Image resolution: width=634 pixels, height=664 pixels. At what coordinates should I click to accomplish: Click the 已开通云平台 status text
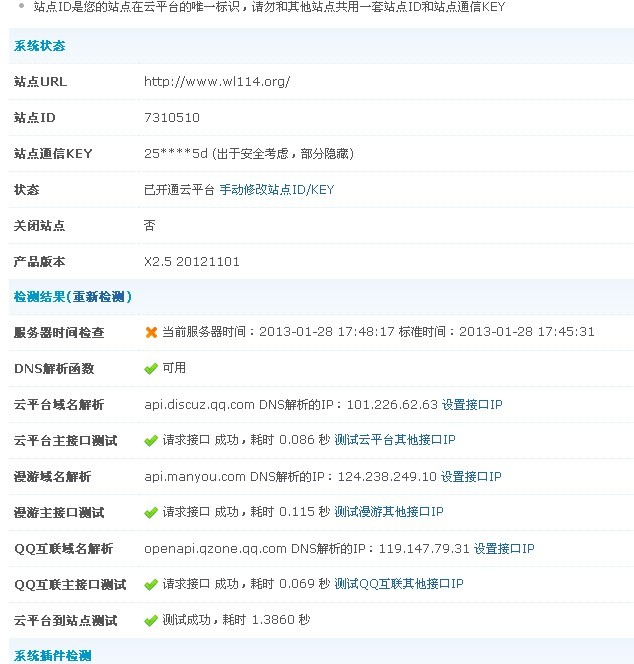pyautogui.click(x=179, y=190)
